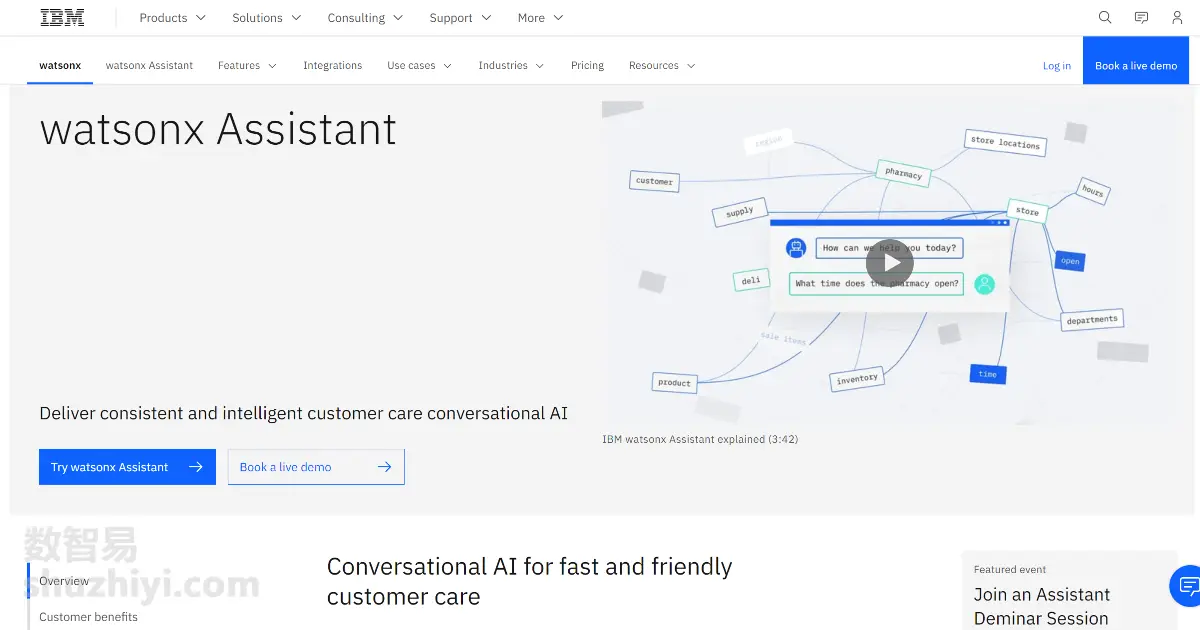Open the Integrations tab

coord(333,65)
